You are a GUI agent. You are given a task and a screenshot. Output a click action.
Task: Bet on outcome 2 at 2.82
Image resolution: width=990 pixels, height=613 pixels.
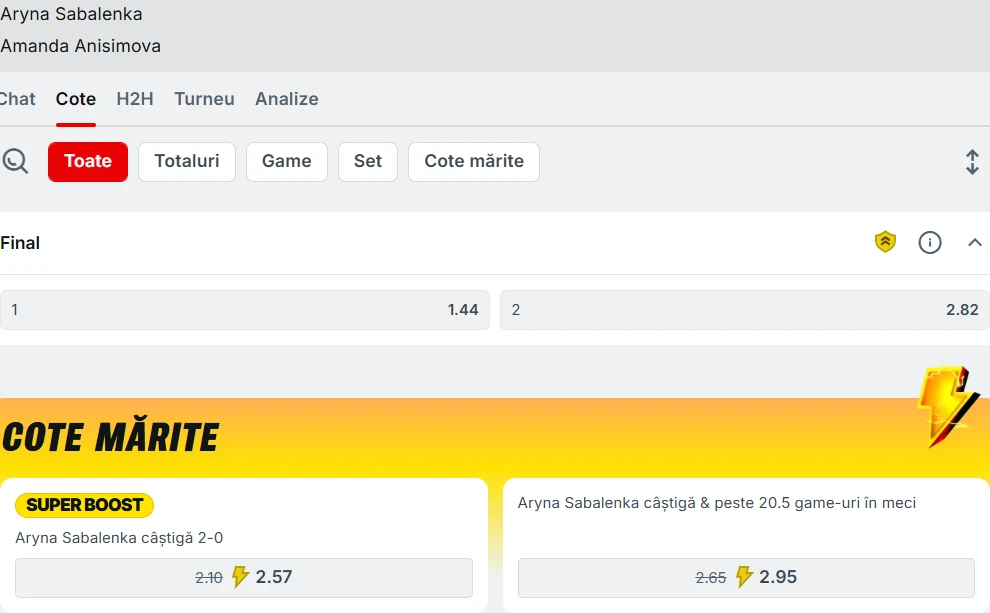[x=744, y=310]
